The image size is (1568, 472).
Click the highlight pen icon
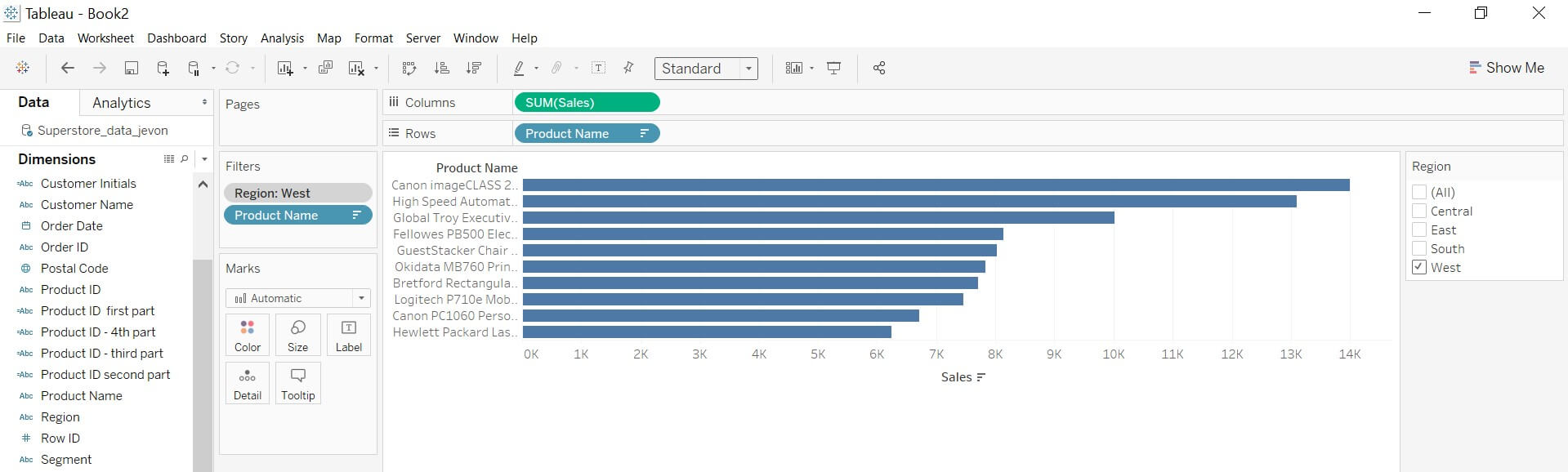tap(518, 68)
